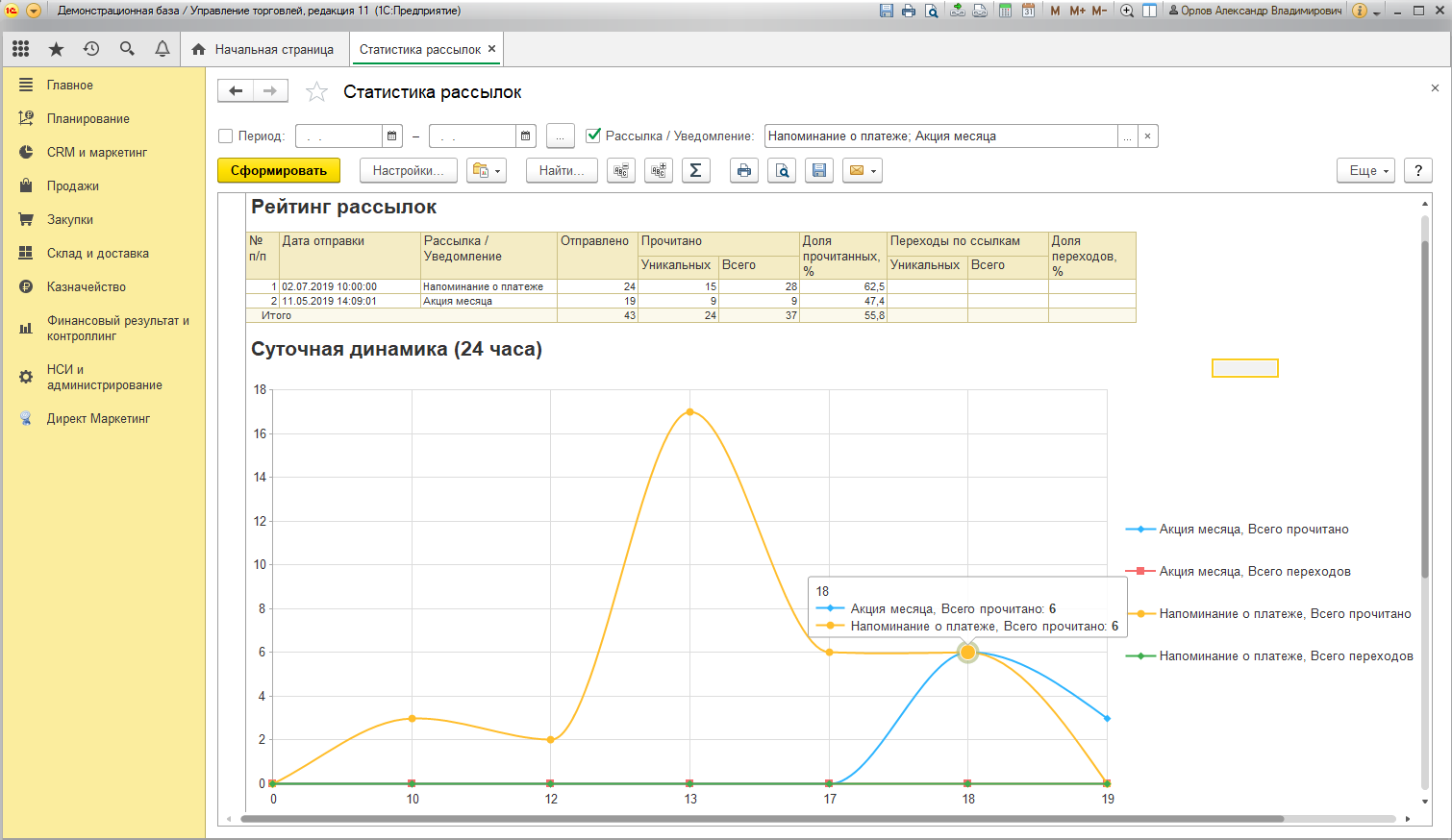Click the period end date field
Screen dimensions: 1452x840
coord(473,136)
